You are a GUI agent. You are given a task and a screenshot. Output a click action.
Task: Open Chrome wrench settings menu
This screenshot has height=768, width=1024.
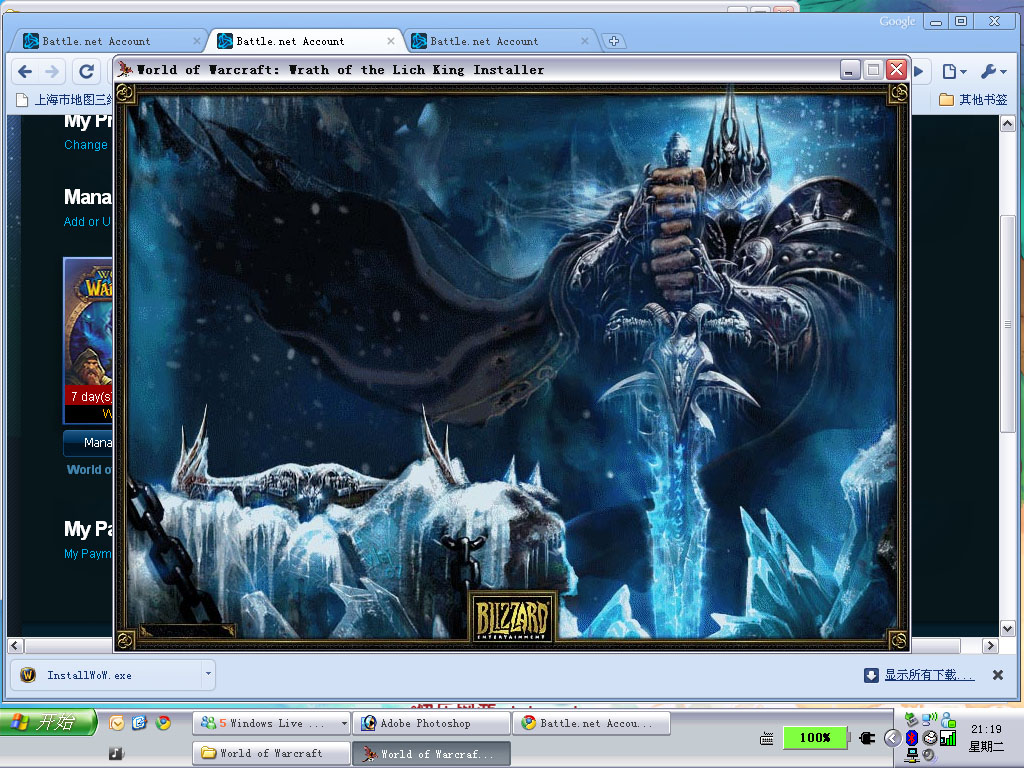[993, 71]
